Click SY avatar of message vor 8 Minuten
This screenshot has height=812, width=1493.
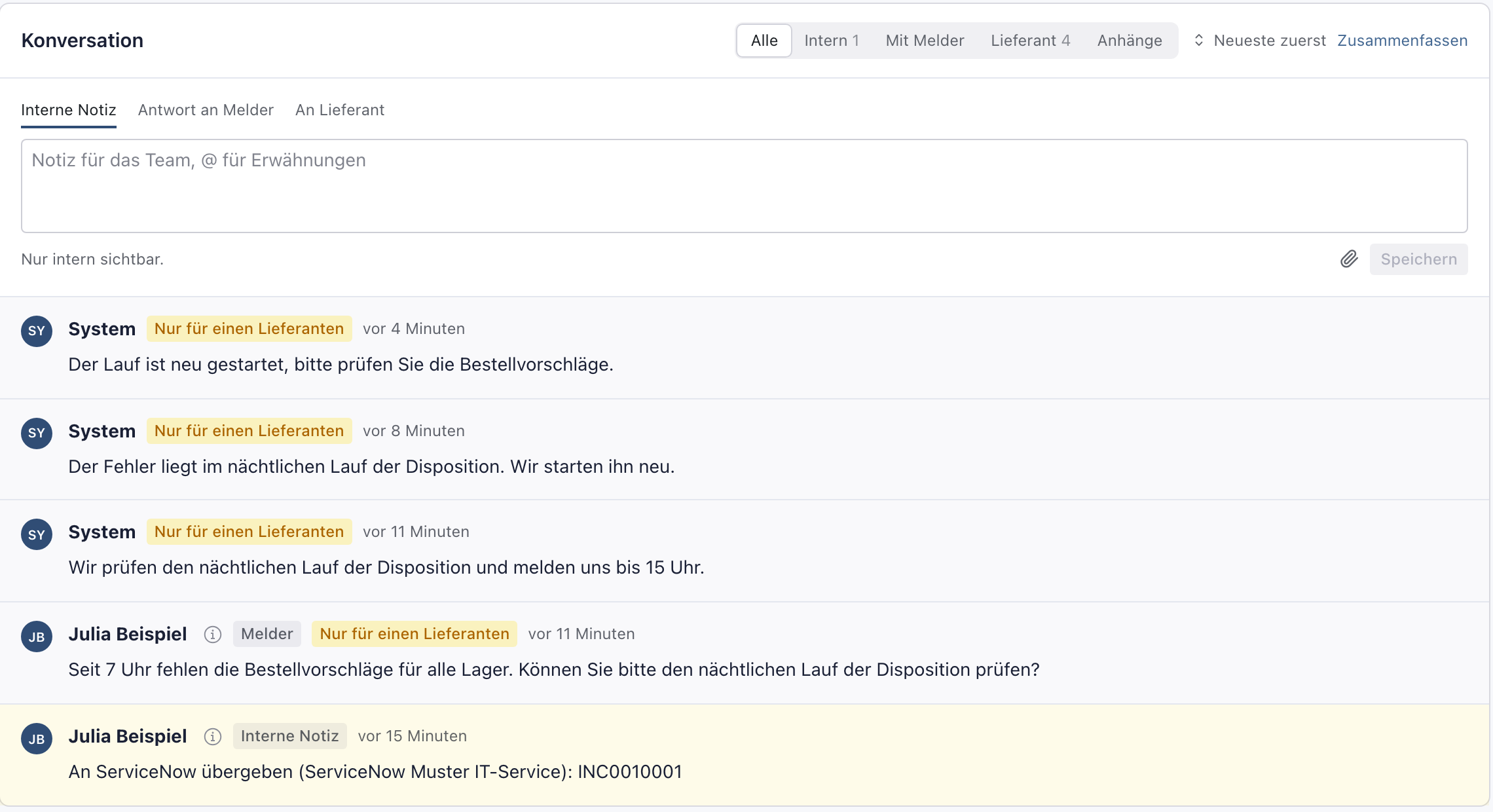[x=37, y=433]
